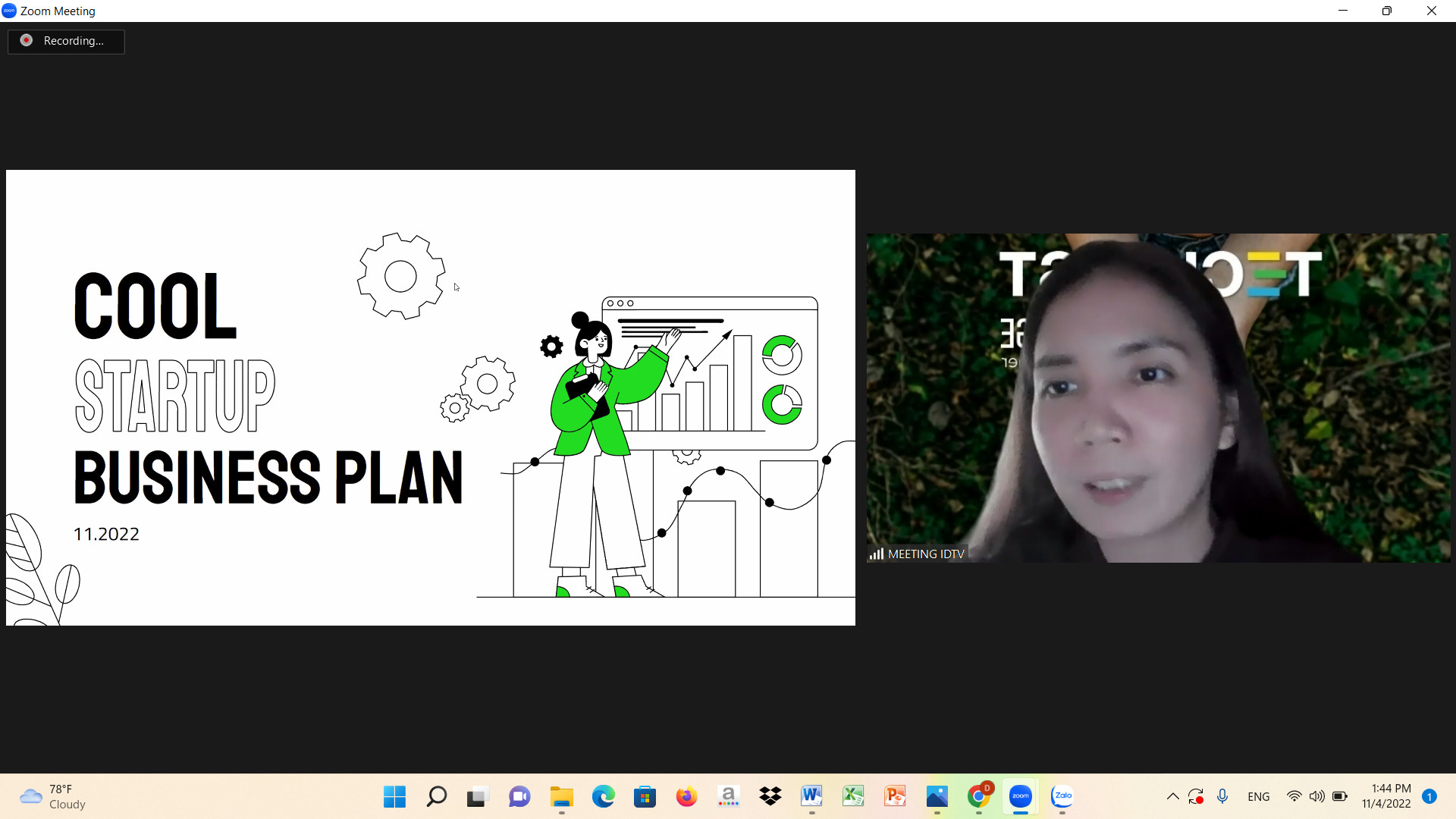Viewport: 1456px width, 819px height.
Task: Open Zalo app from taskbar
Action: (x=1062, y=796)
